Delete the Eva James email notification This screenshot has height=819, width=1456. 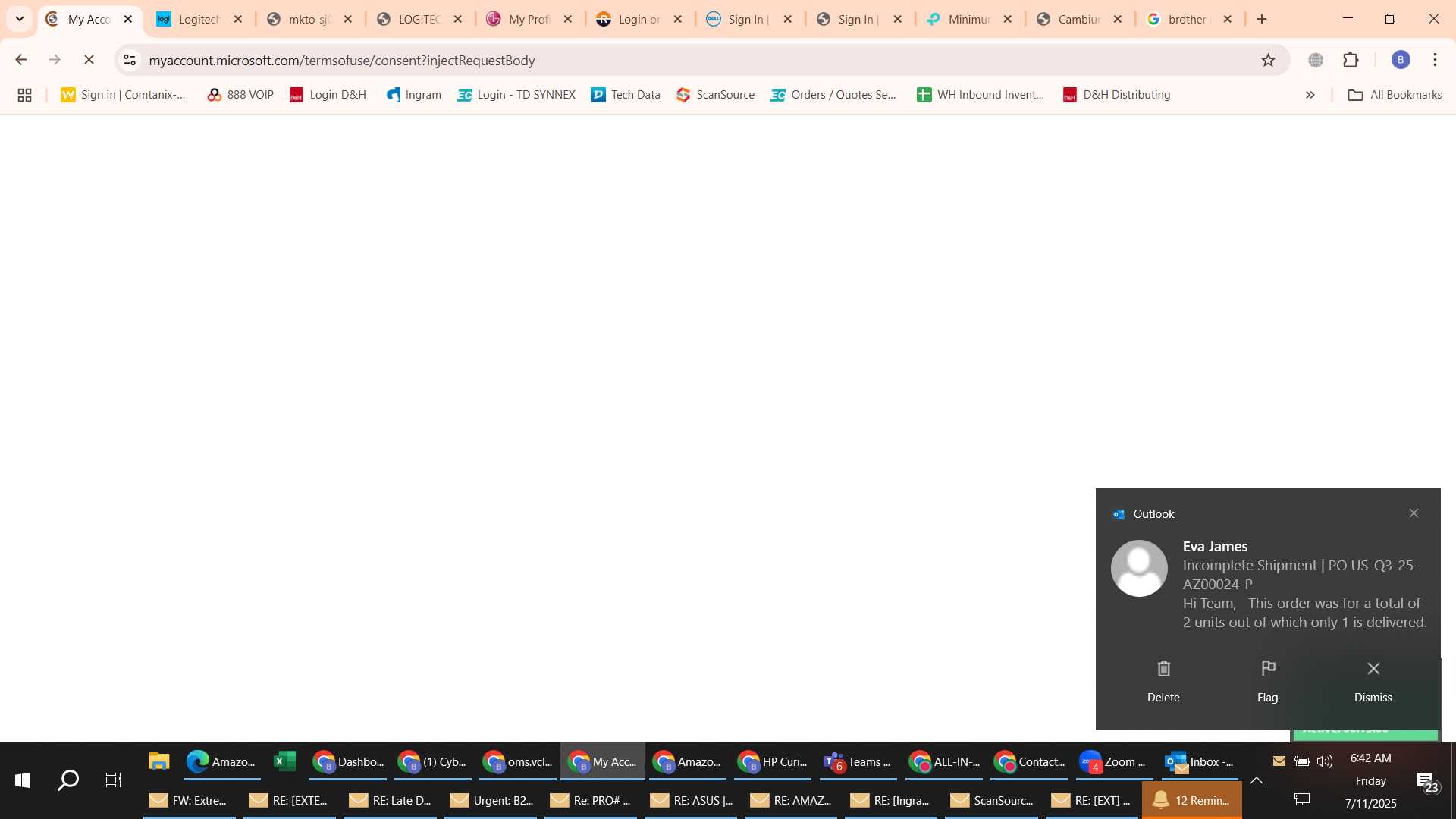(x=1163, y=681)
